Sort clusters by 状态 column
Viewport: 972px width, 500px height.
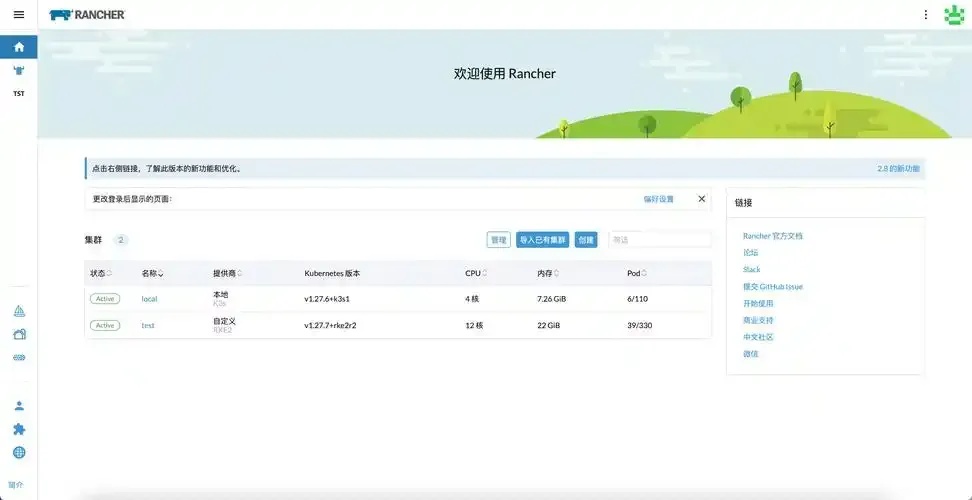[101, 273]
